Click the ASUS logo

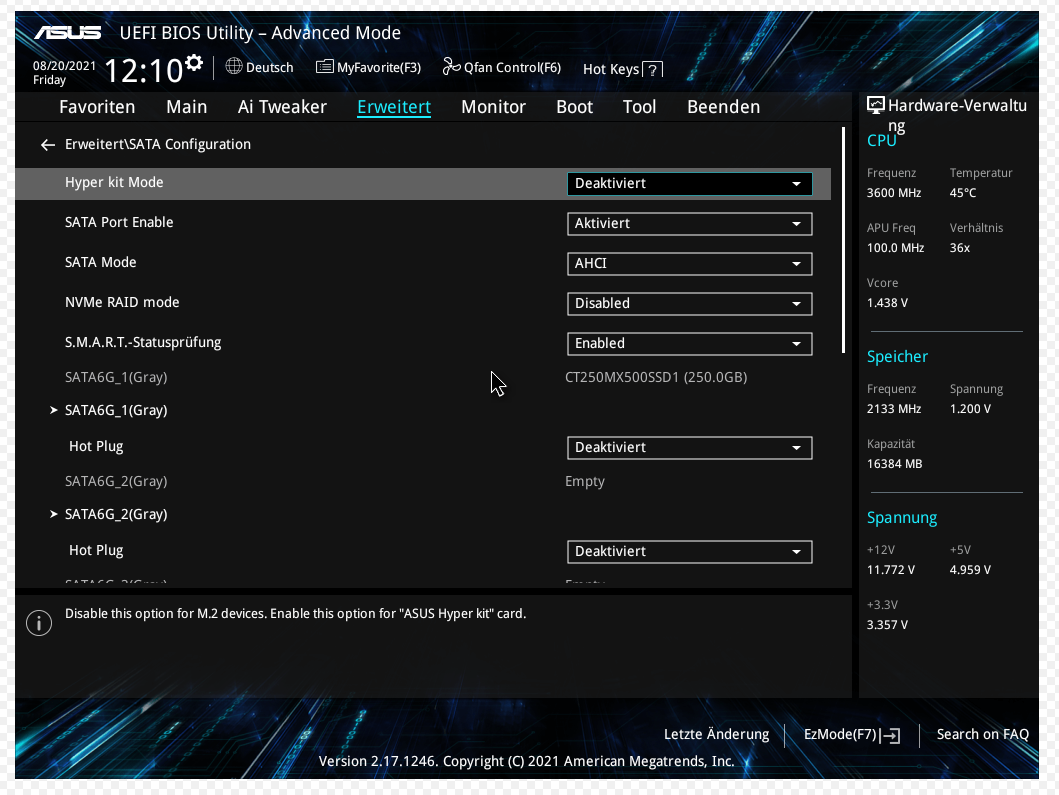(68, 32)
